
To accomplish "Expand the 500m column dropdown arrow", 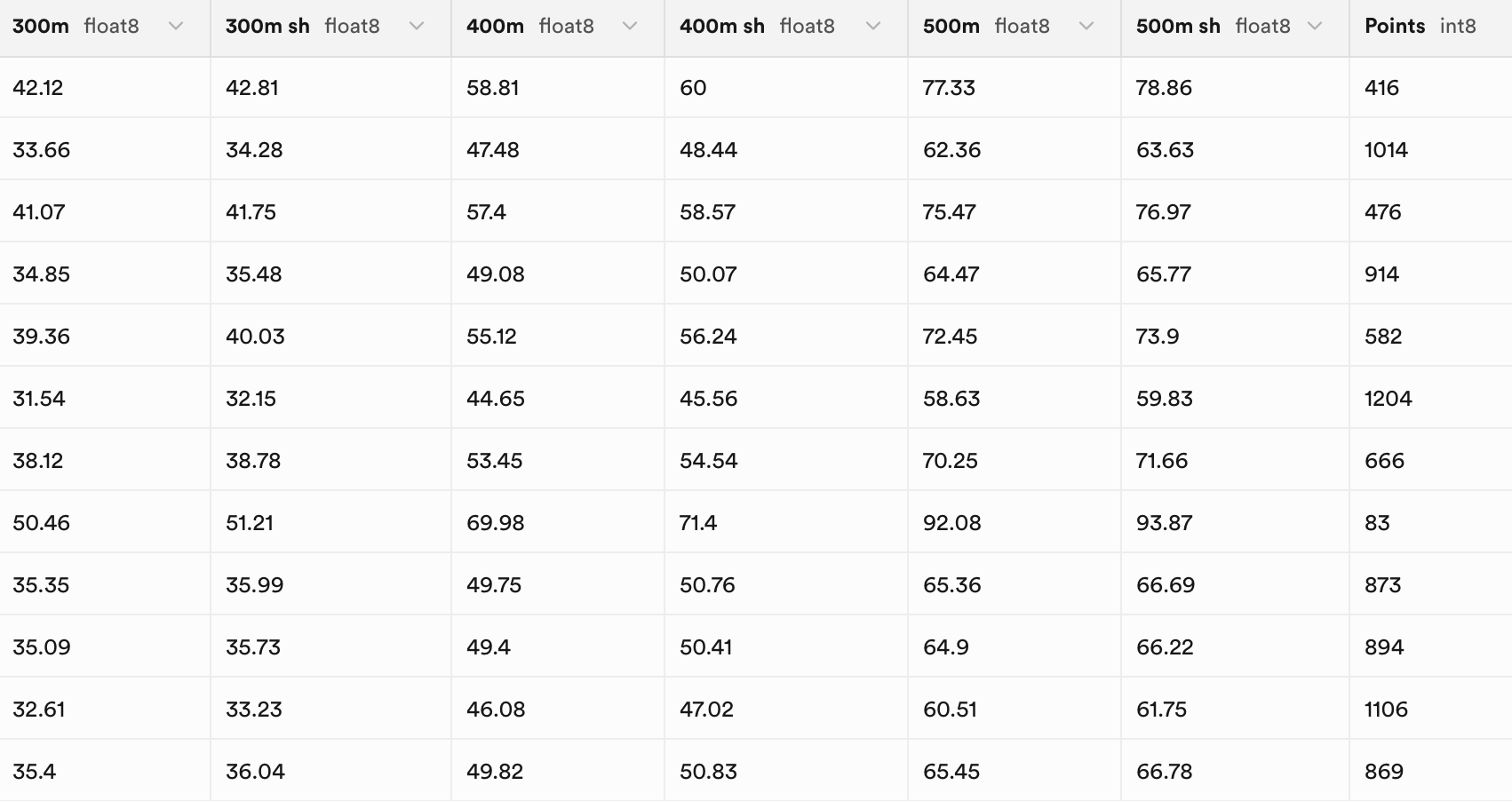I will click(1086, 27).
